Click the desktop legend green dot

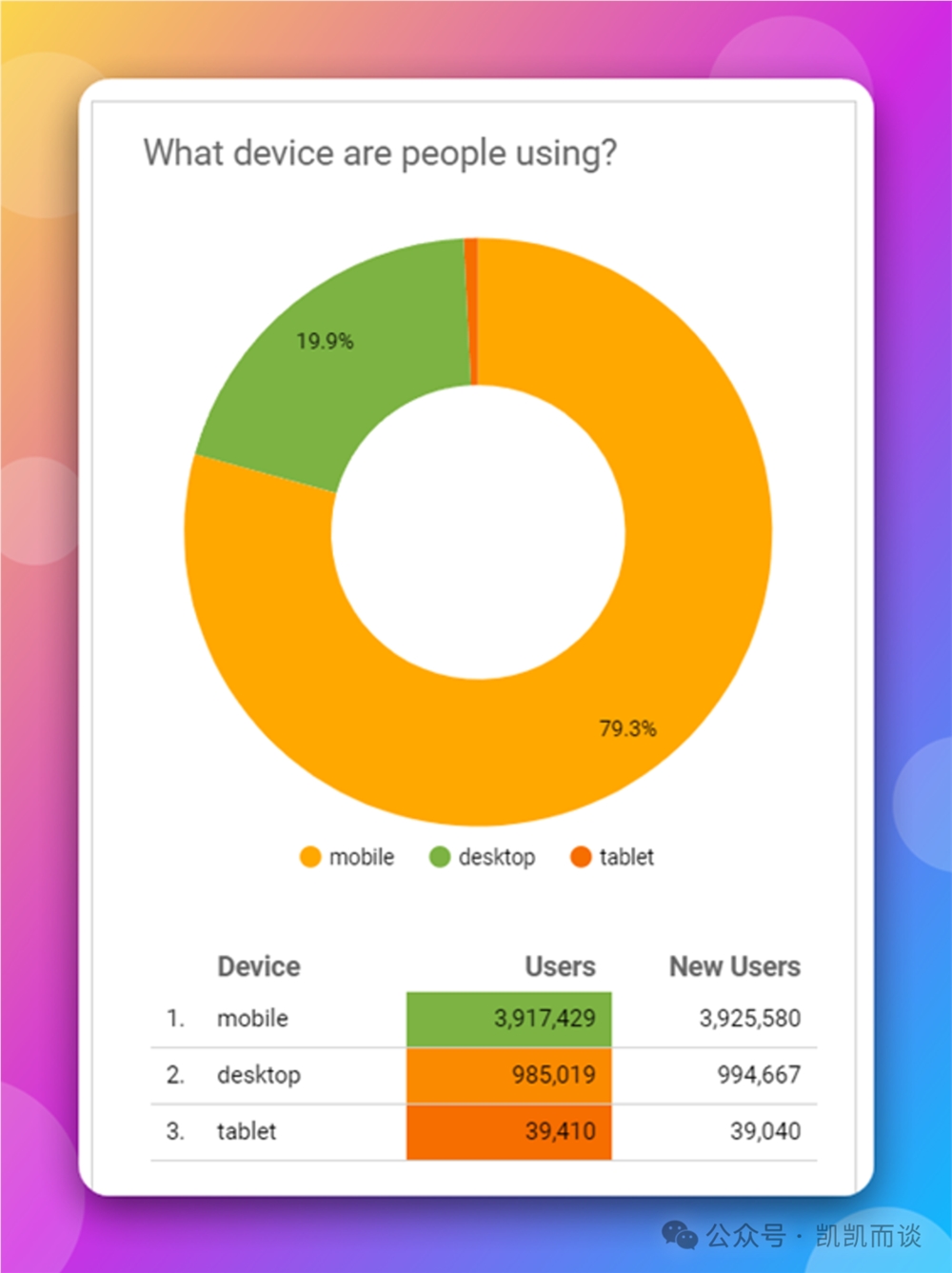[440, 857]
